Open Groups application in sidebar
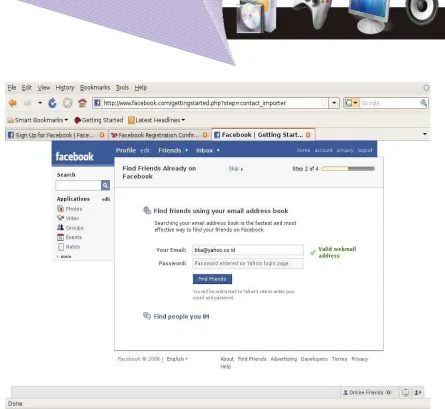445x409 pixels. click(x=70, y=228)
